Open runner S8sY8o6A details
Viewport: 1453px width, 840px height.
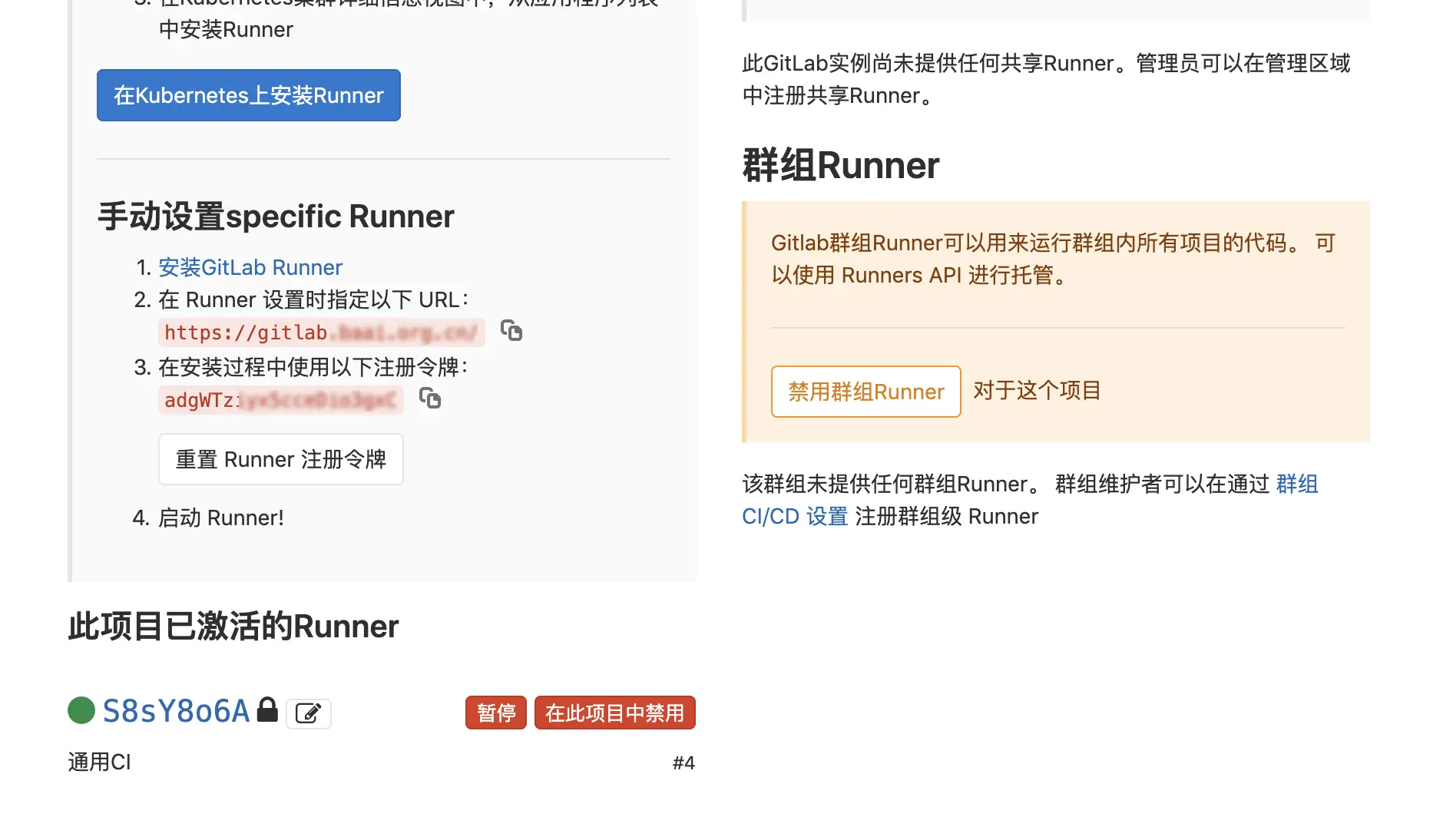point(176,711)
